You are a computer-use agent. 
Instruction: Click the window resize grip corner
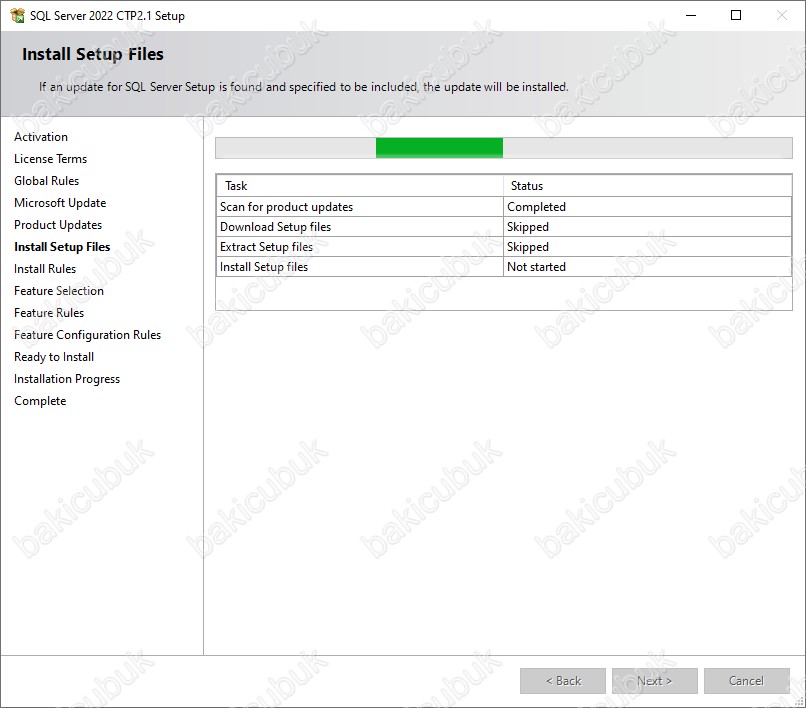tap(800, 702)
